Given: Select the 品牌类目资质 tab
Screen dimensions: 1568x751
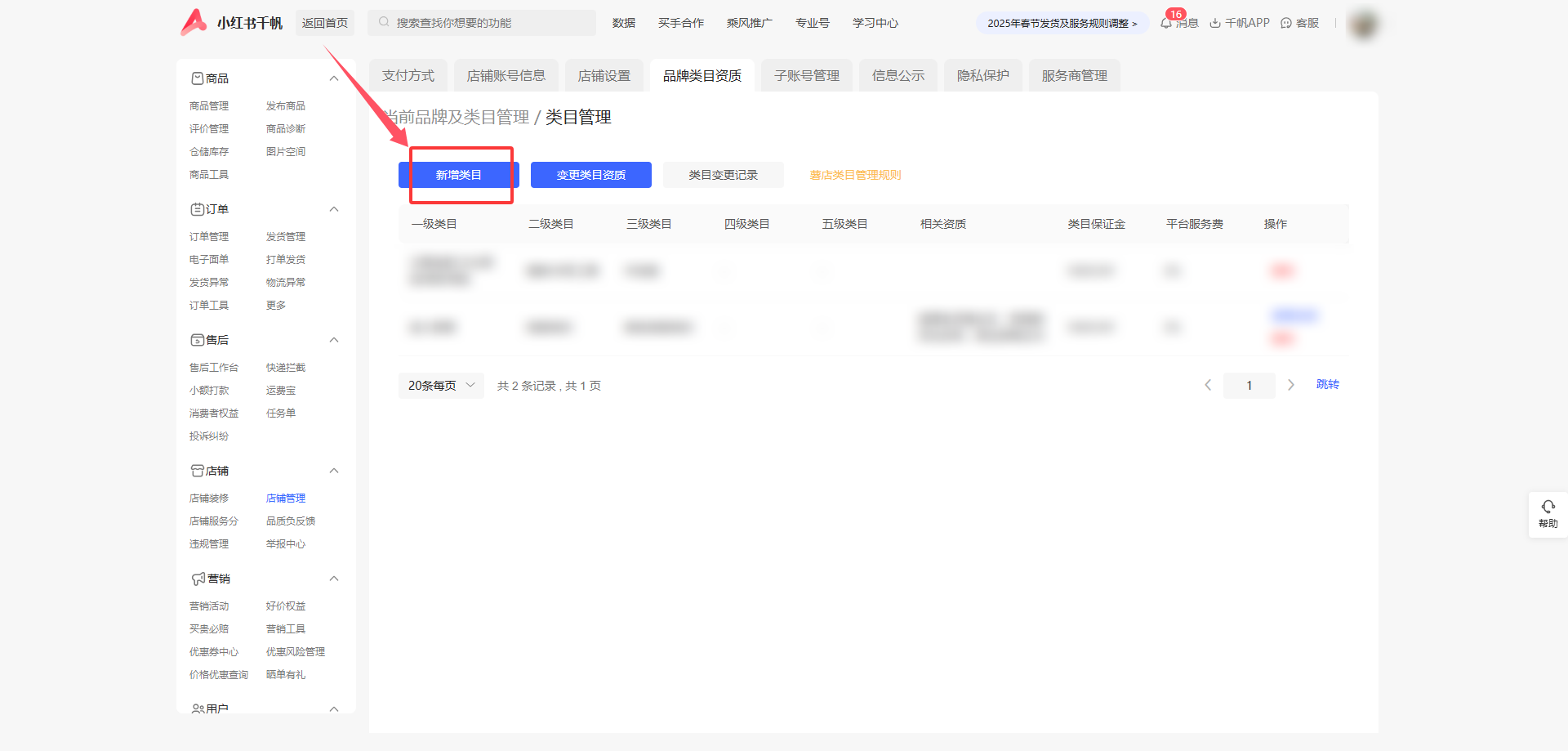Looking at the screenshot, I should point(702,76).
